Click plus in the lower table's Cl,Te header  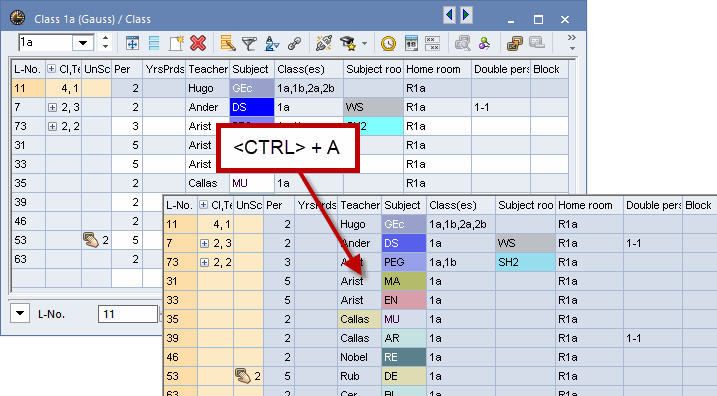[203, 205]
